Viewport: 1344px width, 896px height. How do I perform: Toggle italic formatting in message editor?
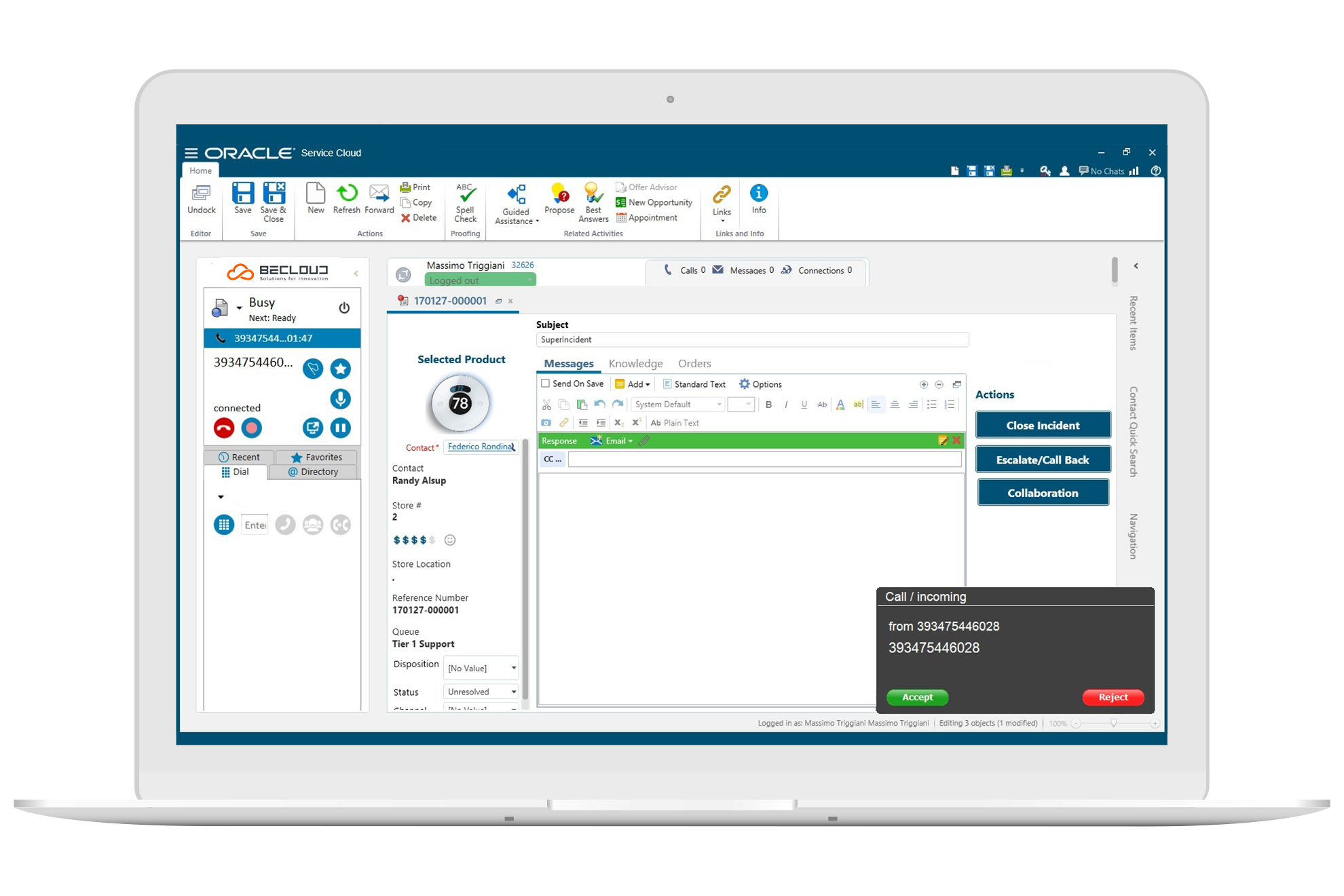(x=786, y=405)
